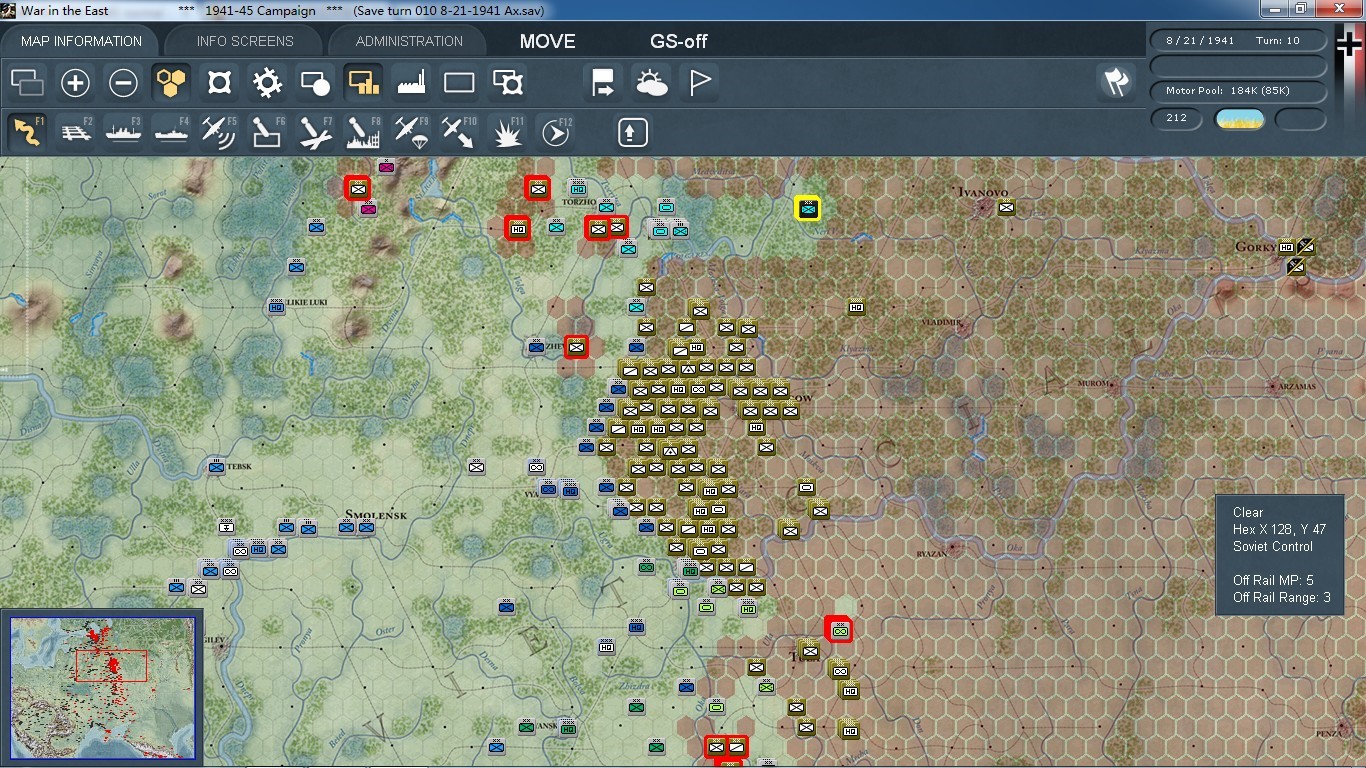
Task: Click the Off Rail MP: 5 text
Action: click(1273, 580)
